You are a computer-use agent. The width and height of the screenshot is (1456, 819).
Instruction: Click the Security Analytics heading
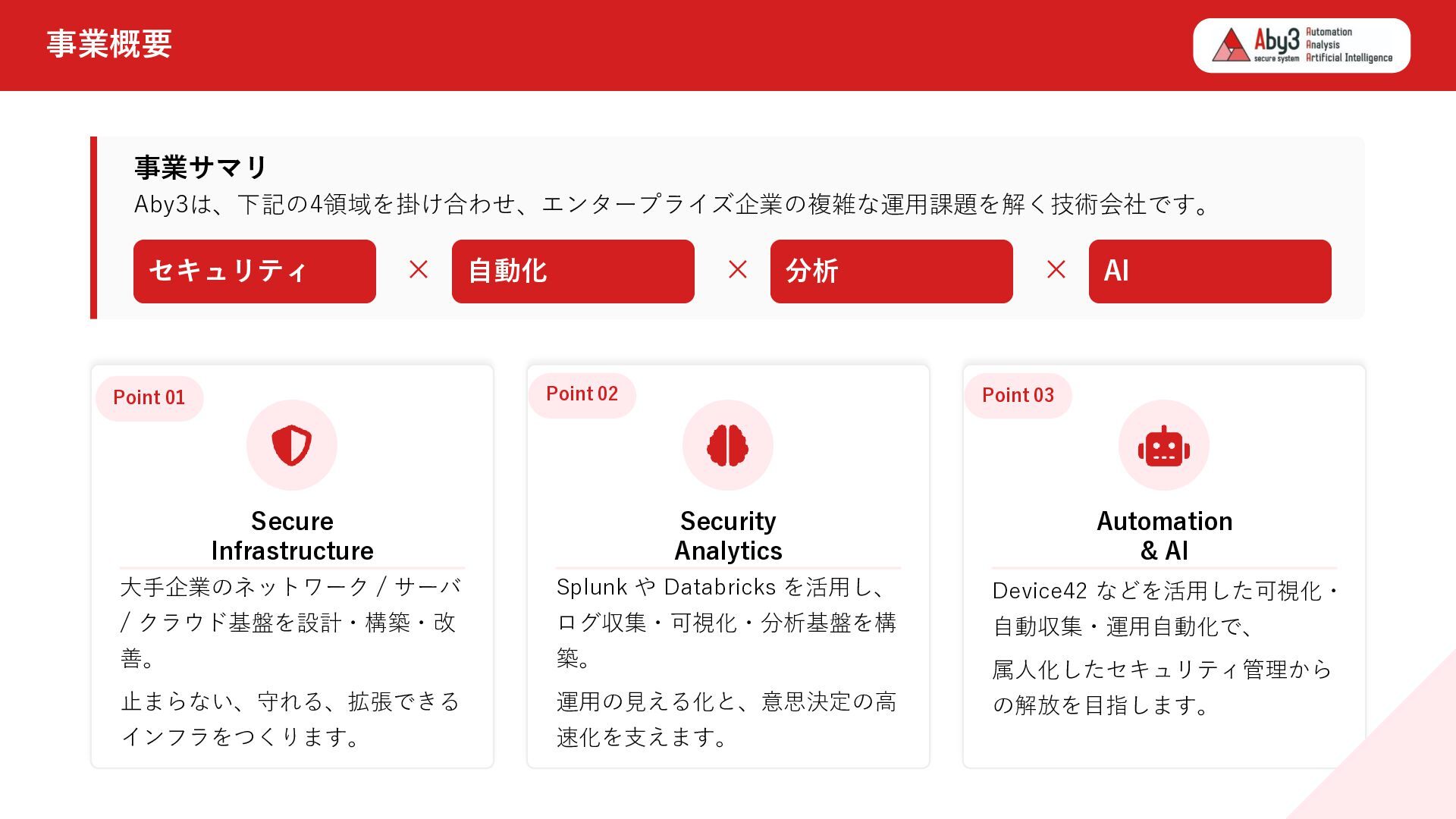[x=728, y=535]
